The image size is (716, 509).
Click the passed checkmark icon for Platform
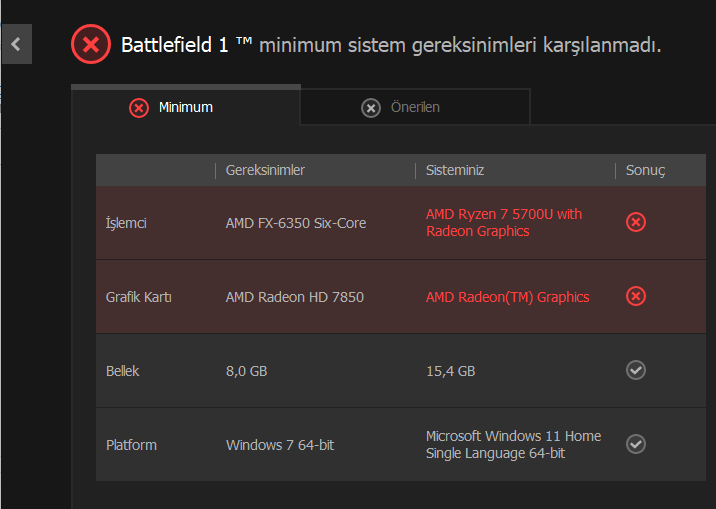click(x=636, y=444)
